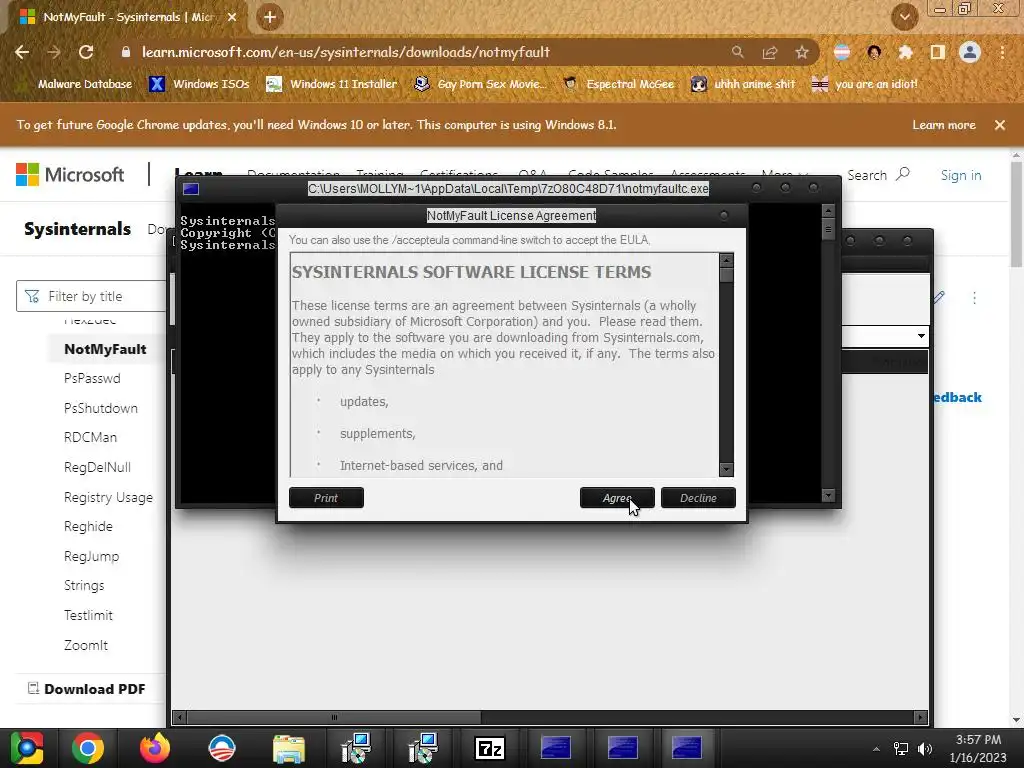Open the Espectral McGee bookmark

click(619, 84)
